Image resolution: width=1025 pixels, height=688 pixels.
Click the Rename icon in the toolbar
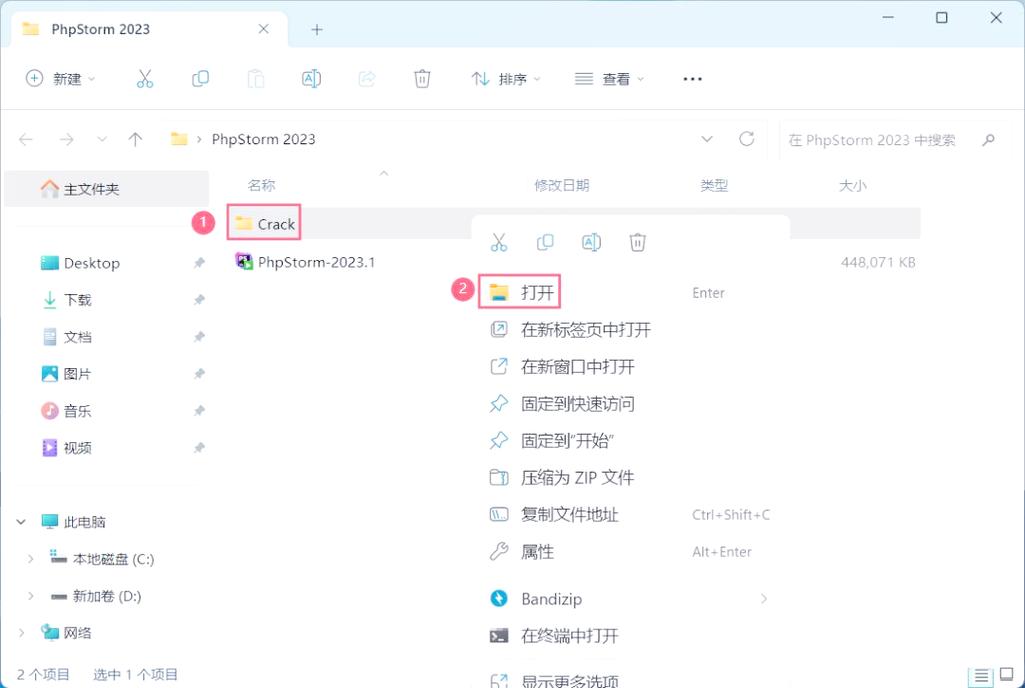click(311, 78)
